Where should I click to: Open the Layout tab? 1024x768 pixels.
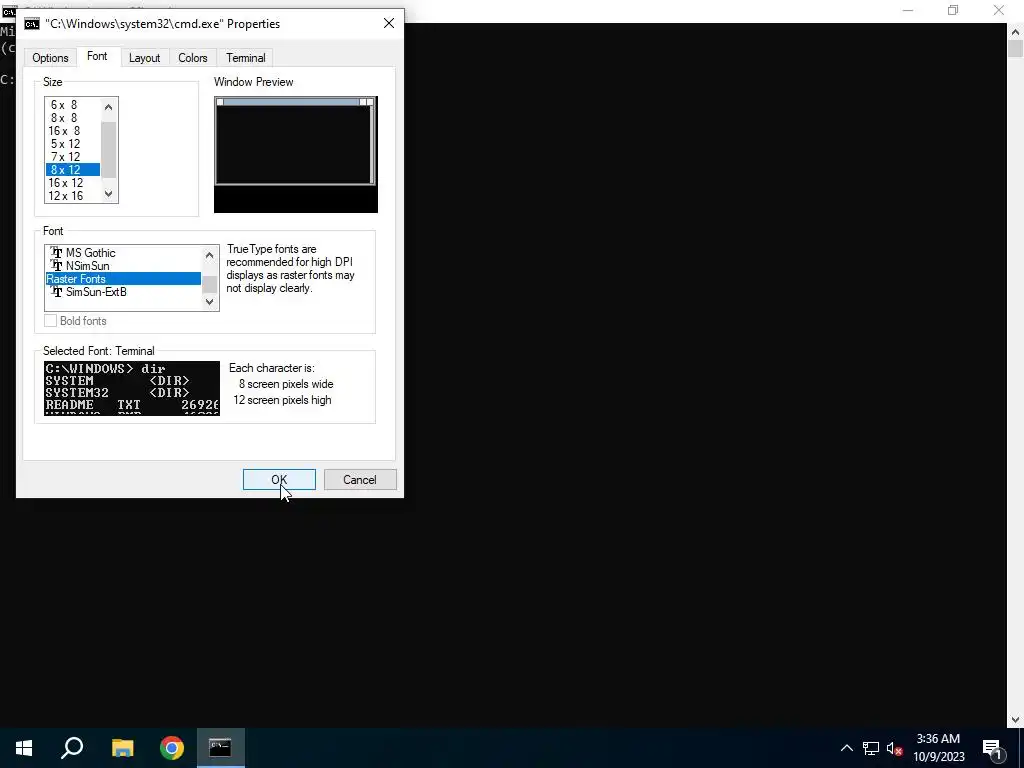144,57
